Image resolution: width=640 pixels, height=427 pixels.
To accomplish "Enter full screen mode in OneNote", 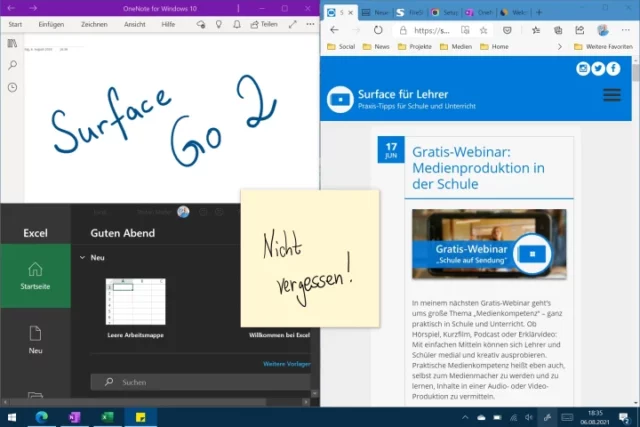I will 292,24.
